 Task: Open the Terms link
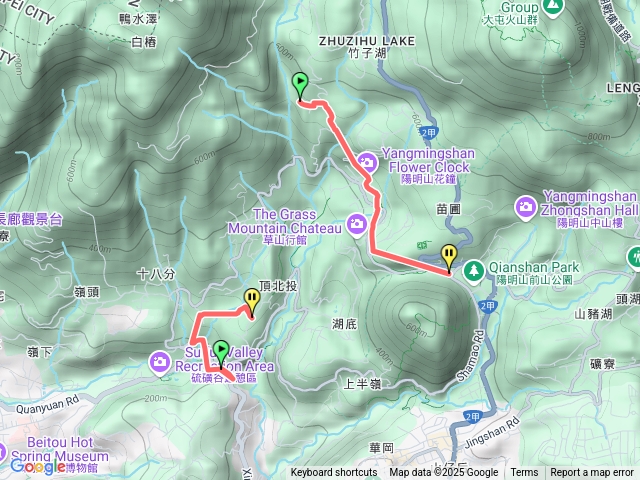(x=524, y=473)
